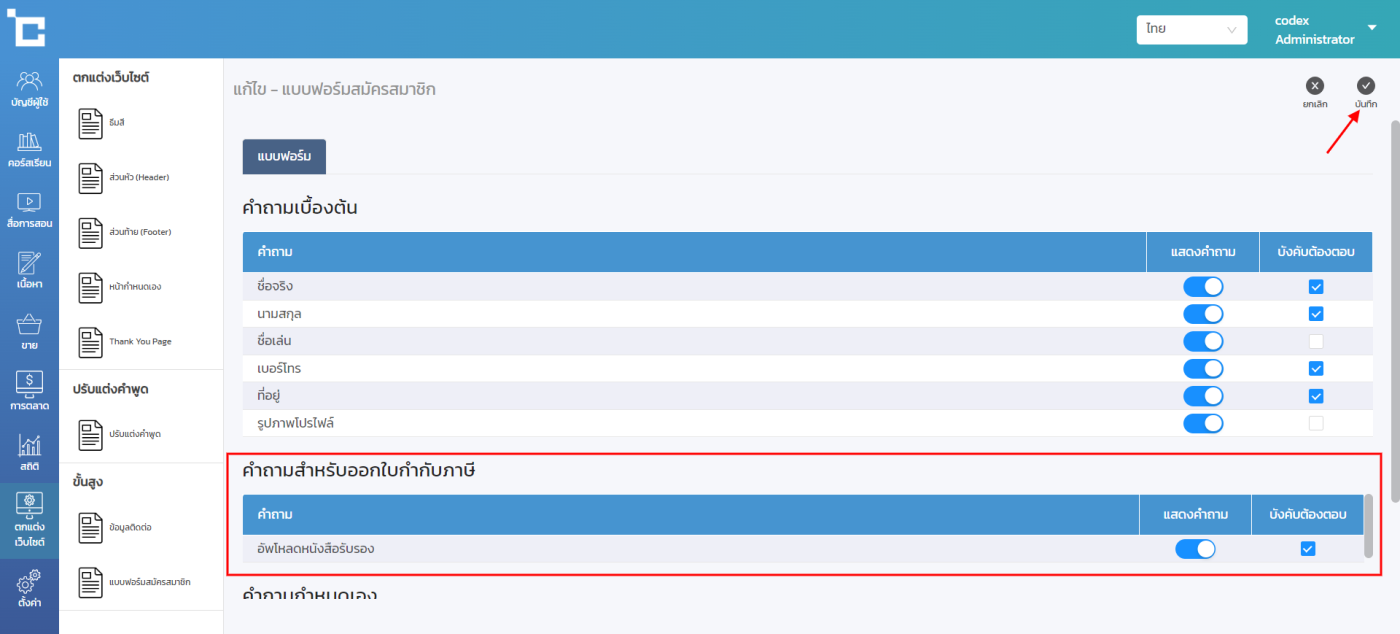Open การตลาด marketing icon in sidebar
This screenshot has height=634, width=1400.
[29, 392]
